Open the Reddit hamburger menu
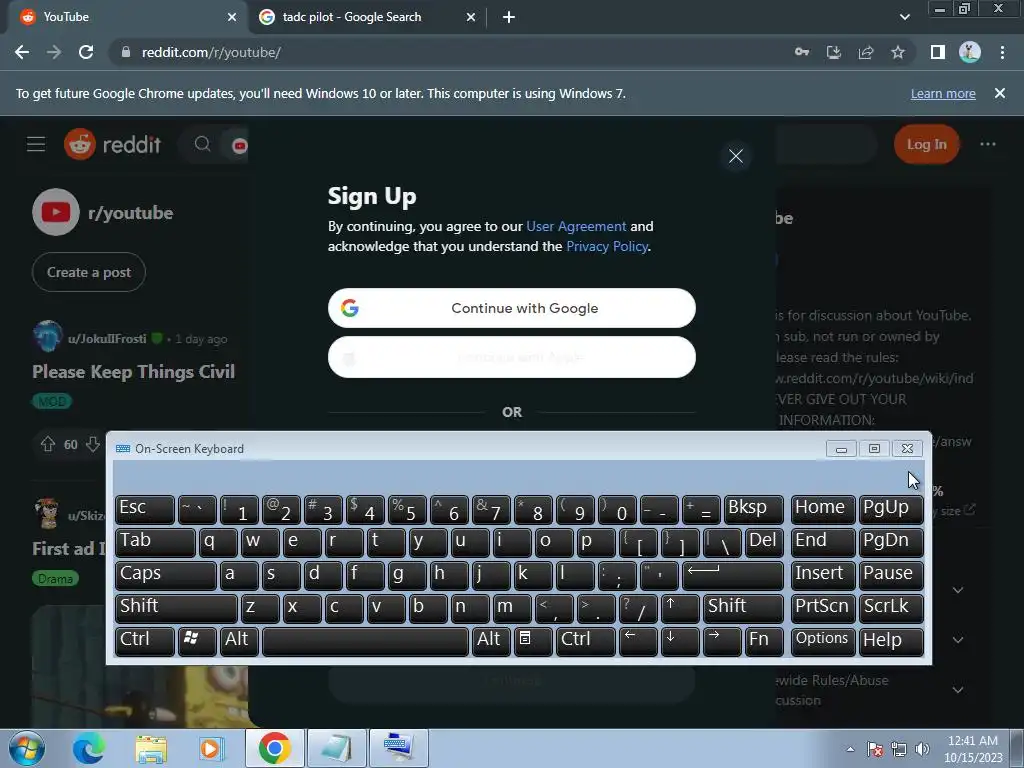1024x768 pixels. [36, 144]
